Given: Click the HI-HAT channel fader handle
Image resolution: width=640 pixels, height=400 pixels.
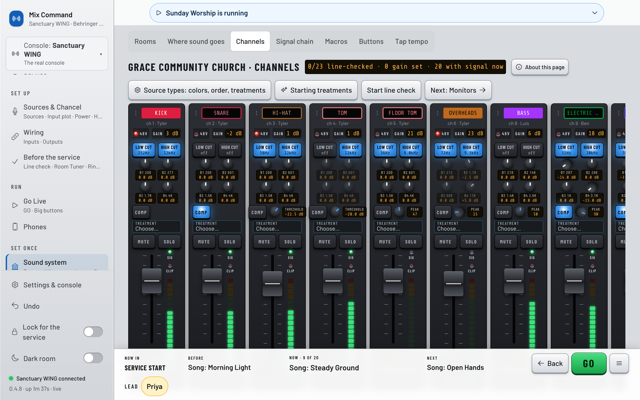Looking at the screenshot, I should (x=272, y=284).
